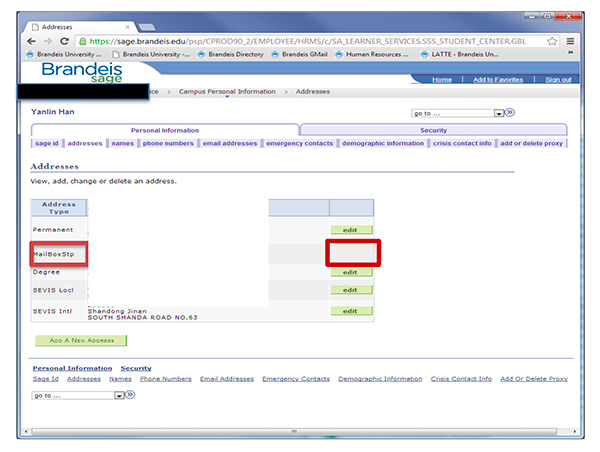Viewport: 600px width, 452px height.
Task: Go back with the browser back arrow
Action: click(31, 41)
